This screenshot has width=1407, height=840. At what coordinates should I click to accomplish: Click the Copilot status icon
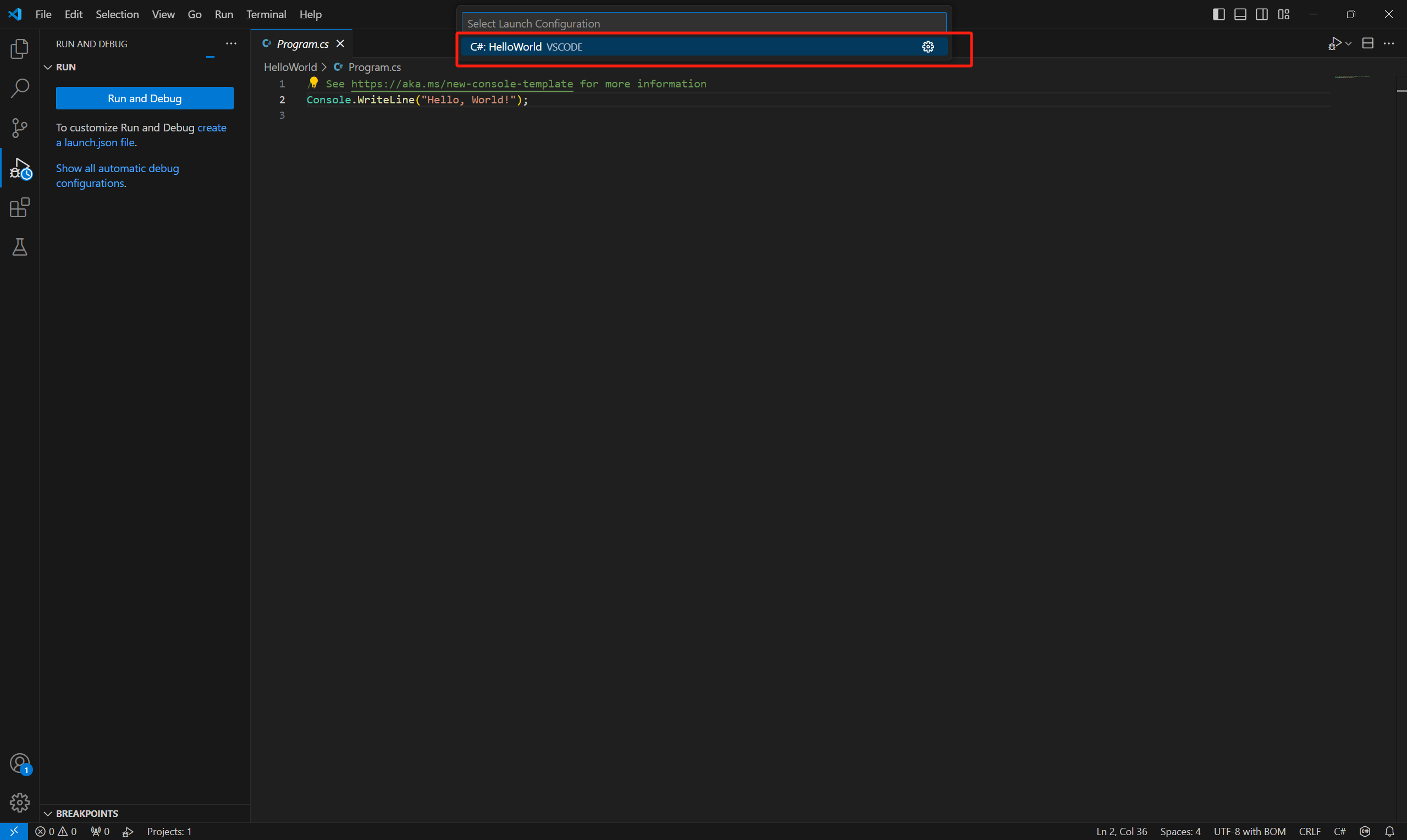(1365, 832)
